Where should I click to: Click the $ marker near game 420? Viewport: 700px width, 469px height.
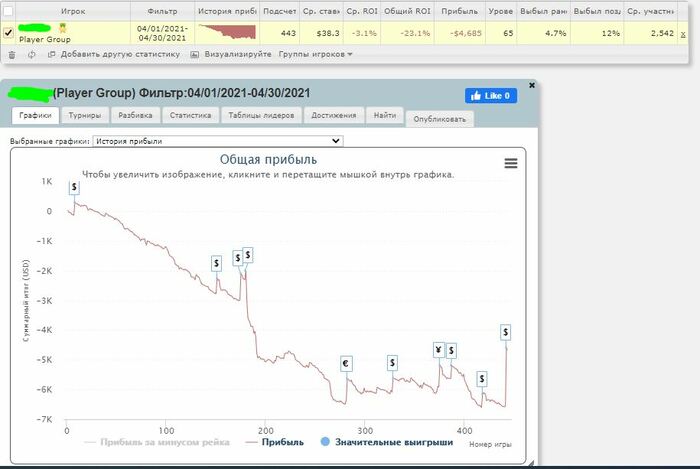point(482,379)
